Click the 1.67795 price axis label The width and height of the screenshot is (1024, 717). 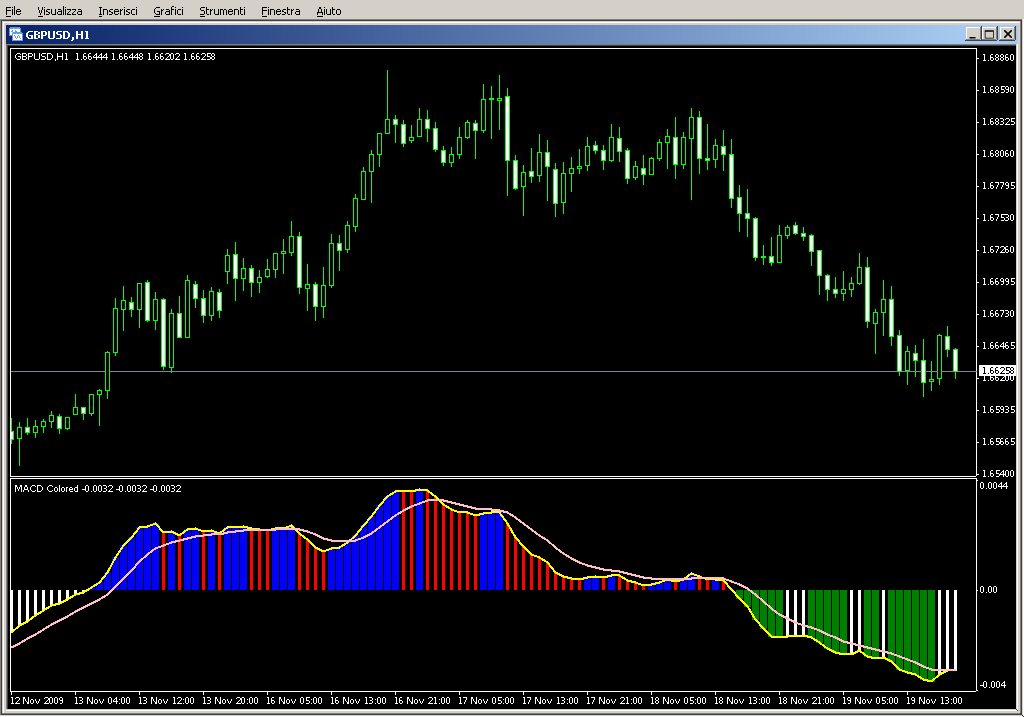999,185
